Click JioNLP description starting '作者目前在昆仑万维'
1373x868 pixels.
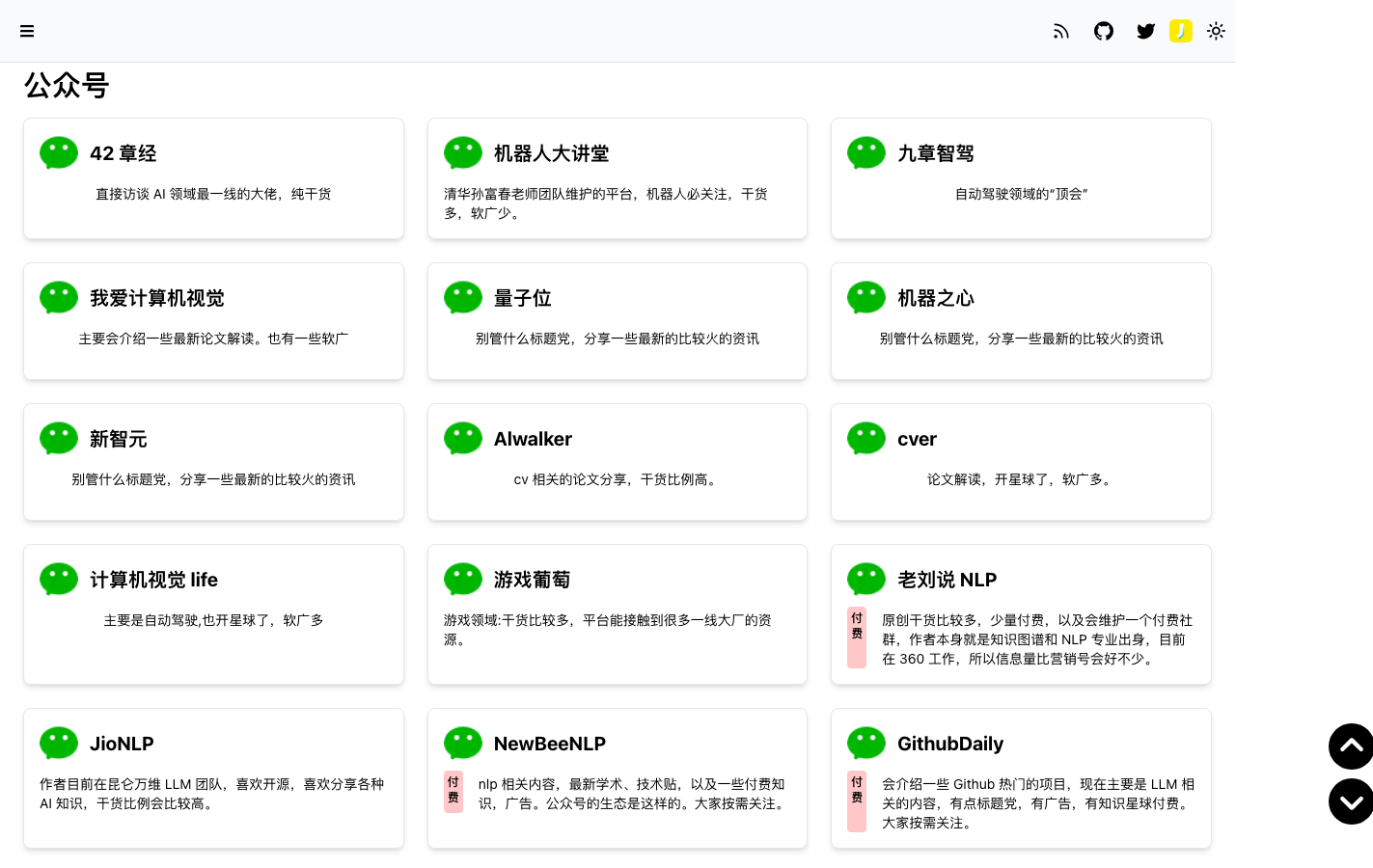212,794
